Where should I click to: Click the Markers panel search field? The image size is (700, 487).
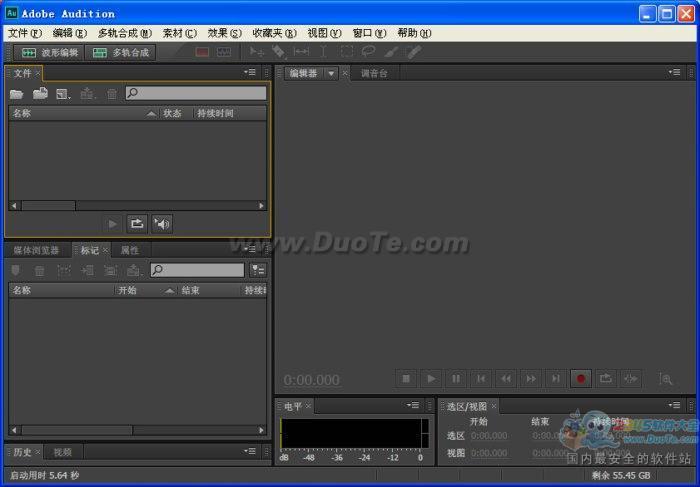(197, 270)
